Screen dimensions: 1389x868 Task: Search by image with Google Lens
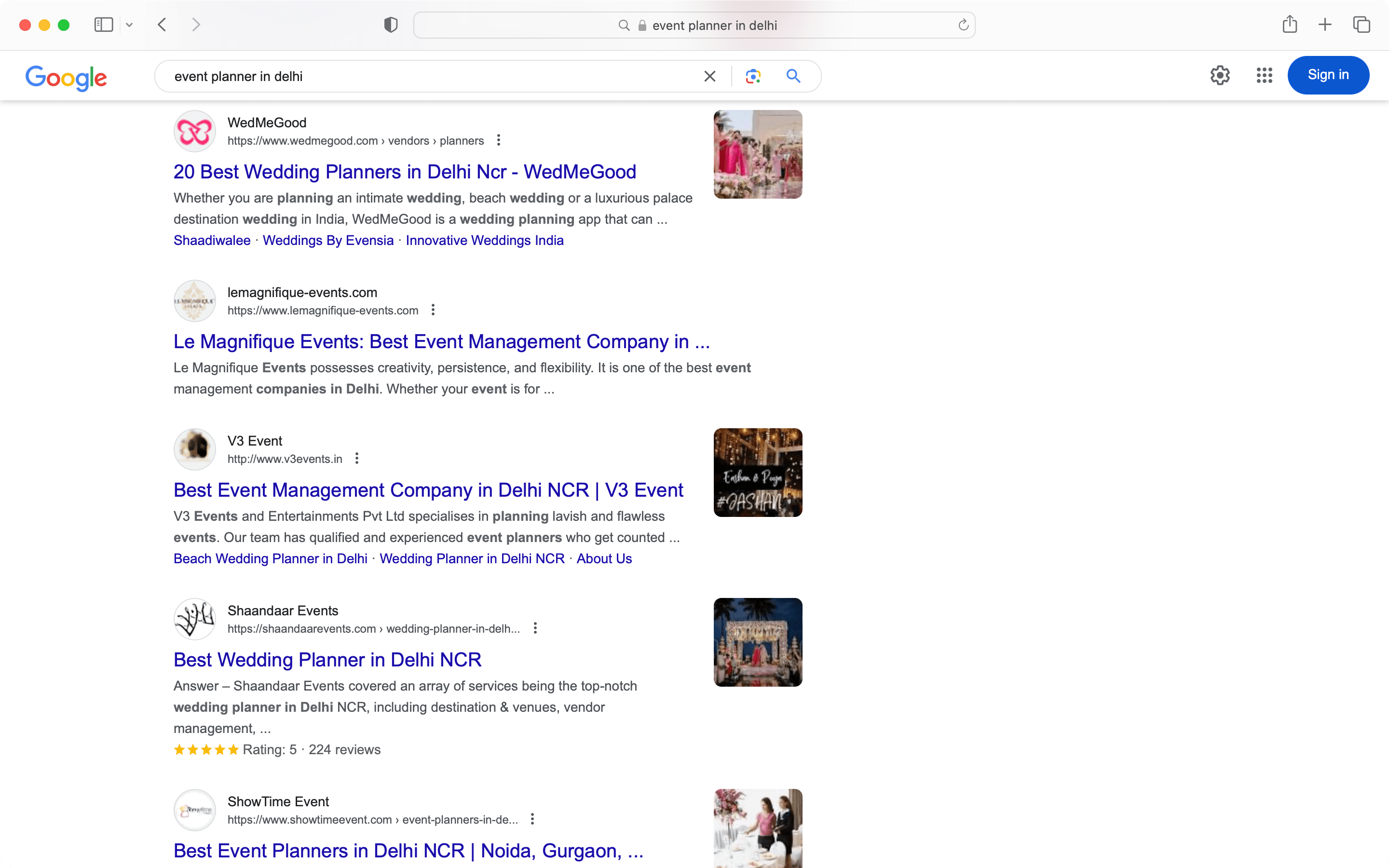tap(753, 76)
